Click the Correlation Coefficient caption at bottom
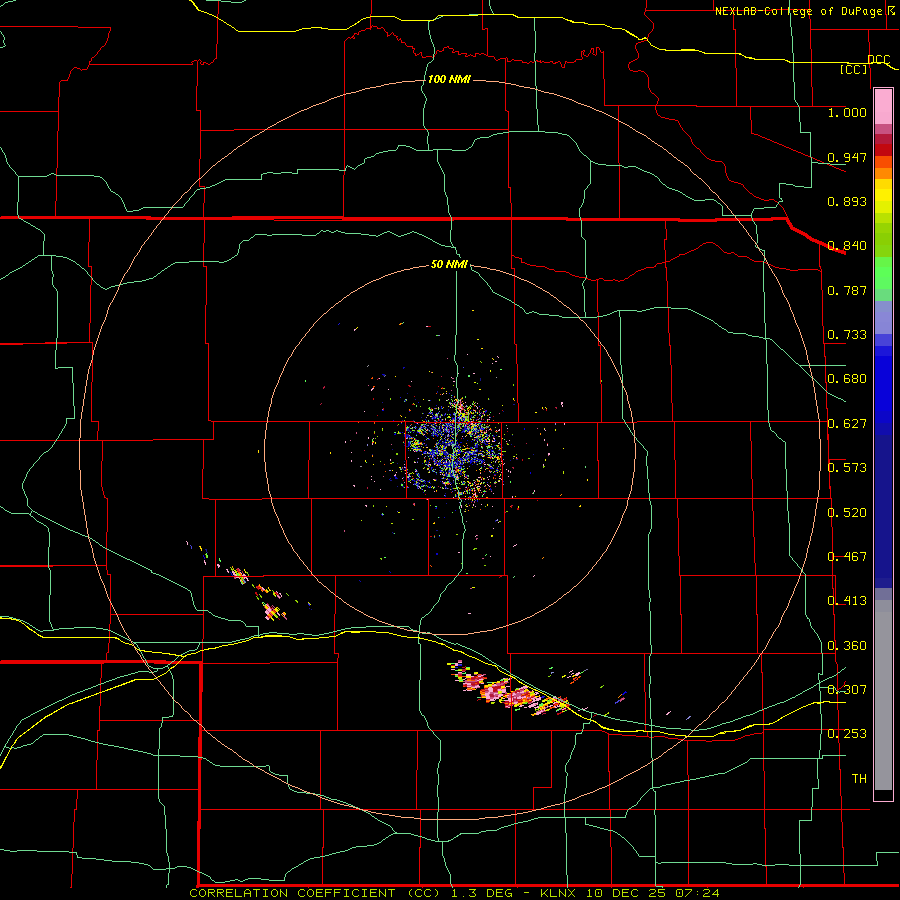 point(454,893)
